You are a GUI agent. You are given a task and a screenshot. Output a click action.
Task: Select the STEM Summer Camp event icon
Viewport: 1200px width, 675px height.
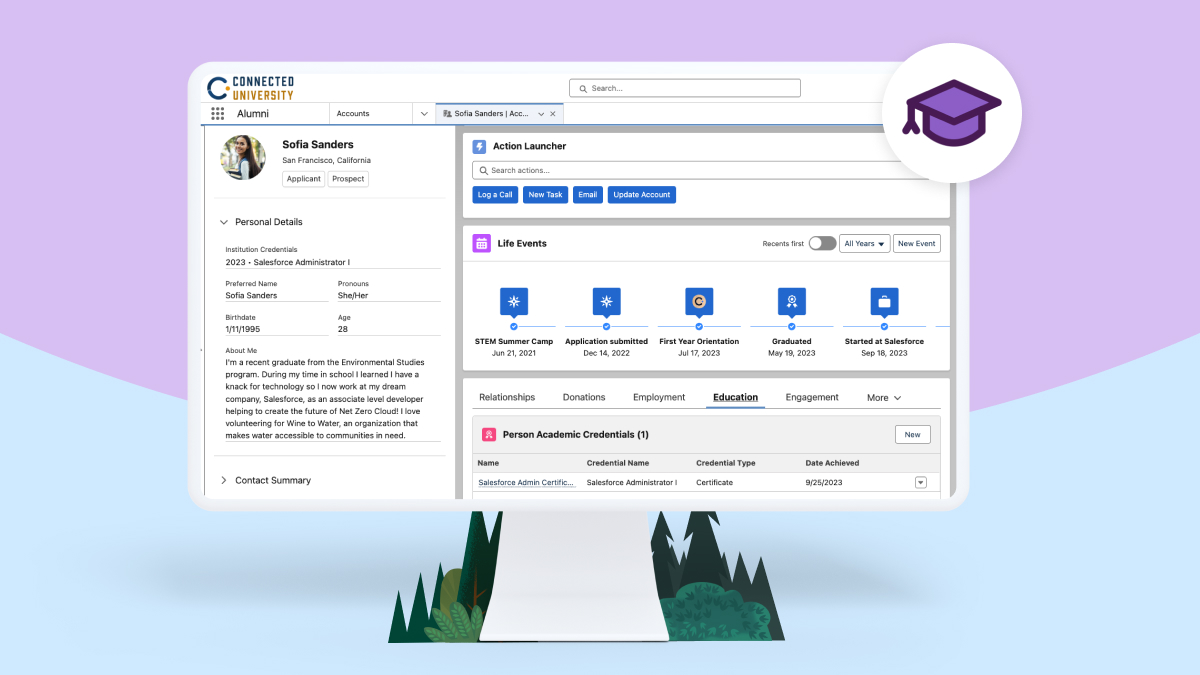(x=513, y=301)
